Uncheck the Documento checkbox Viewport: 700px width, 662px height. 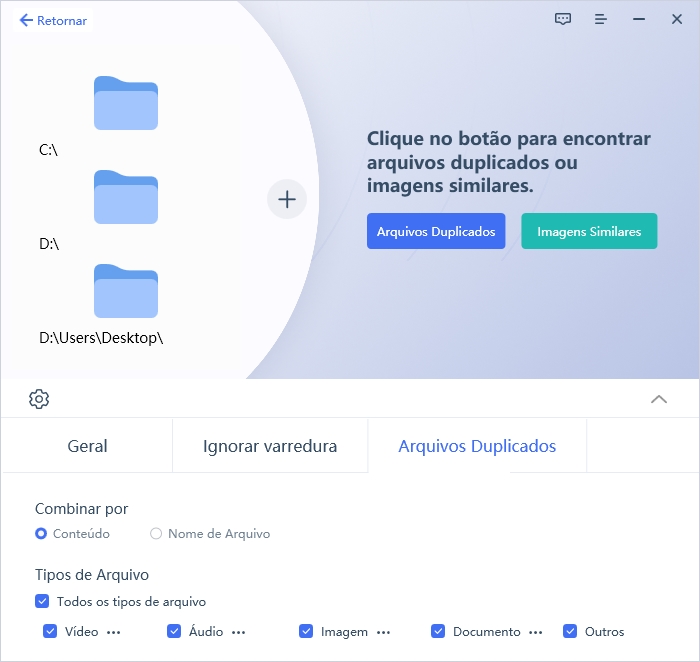[x=438, y=631]
